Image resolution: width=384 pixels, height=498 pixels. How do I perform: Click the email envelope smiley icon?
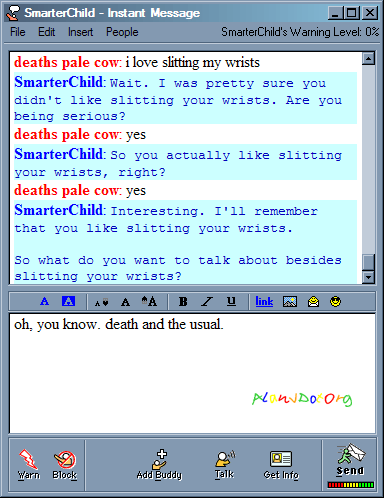313,302
